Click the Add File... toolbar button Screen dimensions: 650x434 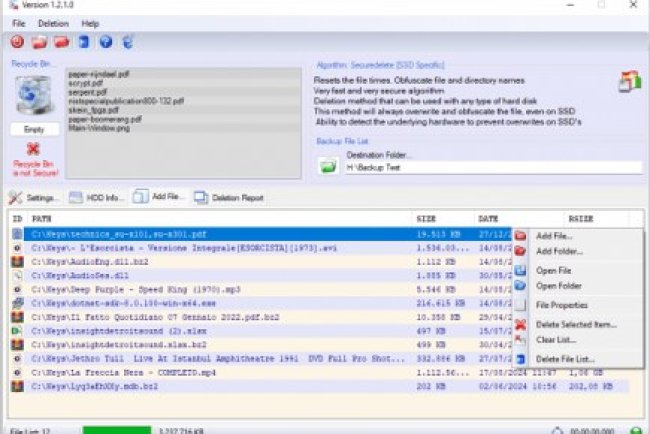coord(159,196)
